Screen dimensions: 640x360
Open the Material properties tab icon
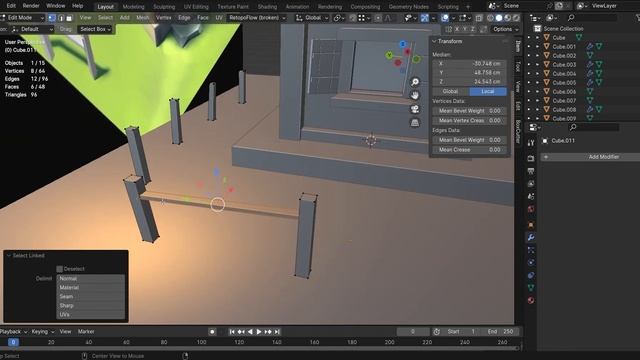point(531,301)
